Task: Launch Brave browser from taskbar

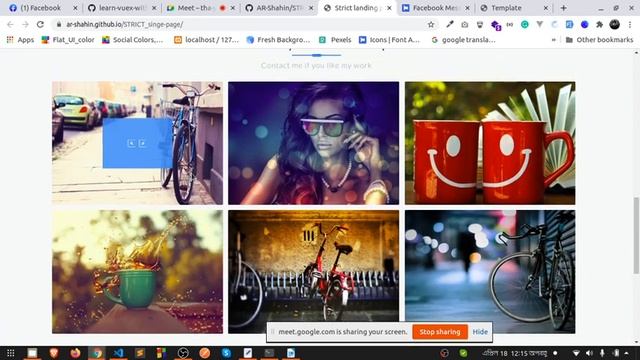Action: 53,353
